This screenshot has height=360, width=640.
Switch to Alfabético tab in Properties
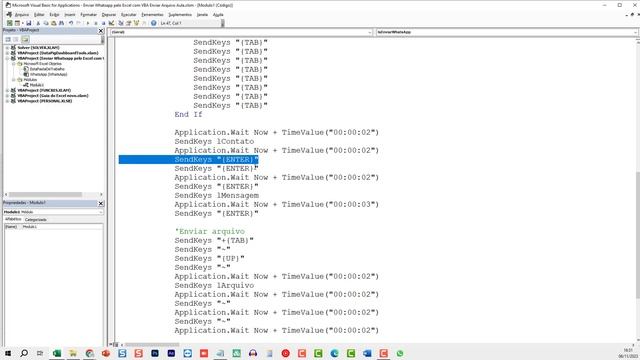point(13,219)
